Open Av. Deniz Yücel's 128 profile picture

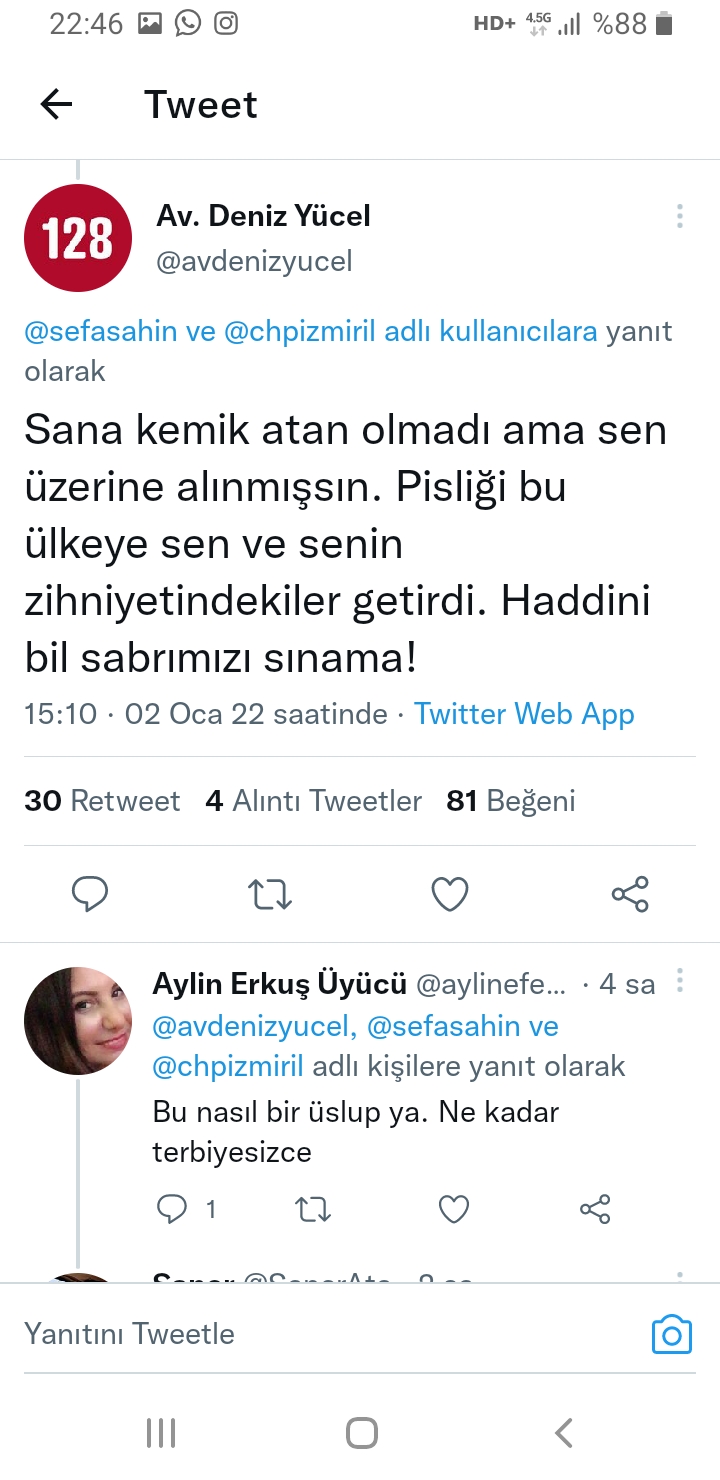point(78,238)
